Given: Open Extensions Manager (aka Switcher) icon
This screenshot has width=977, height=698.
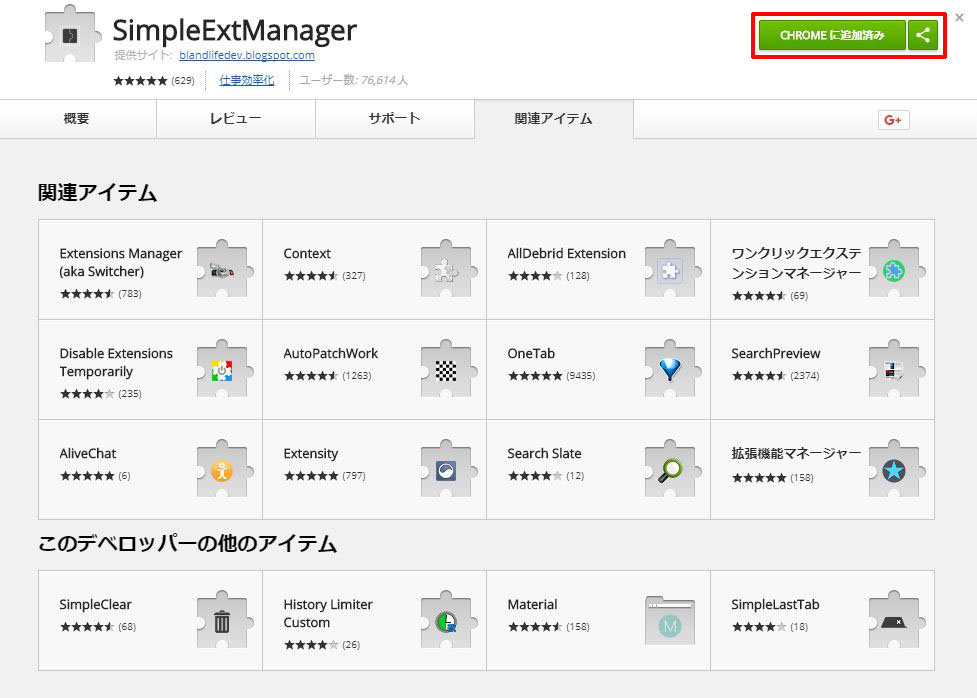Looking at the screenshot, I should pos(224,269).
